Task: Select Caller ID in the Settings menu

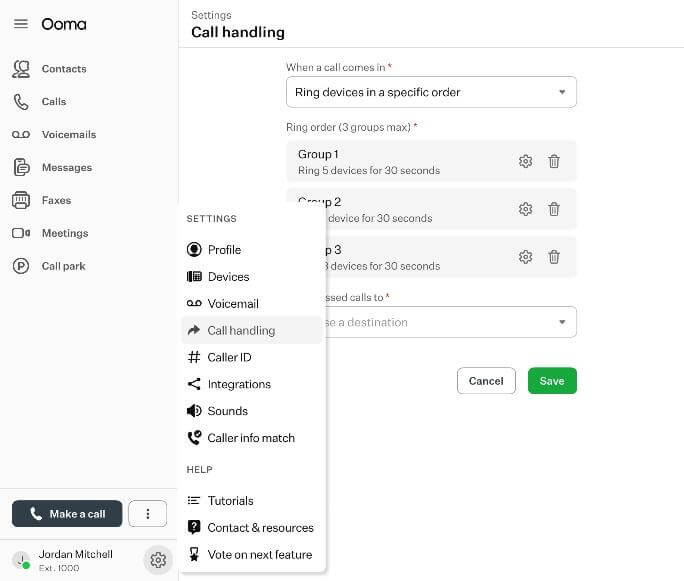Action: pyautogui.click(x=229, y=357)
